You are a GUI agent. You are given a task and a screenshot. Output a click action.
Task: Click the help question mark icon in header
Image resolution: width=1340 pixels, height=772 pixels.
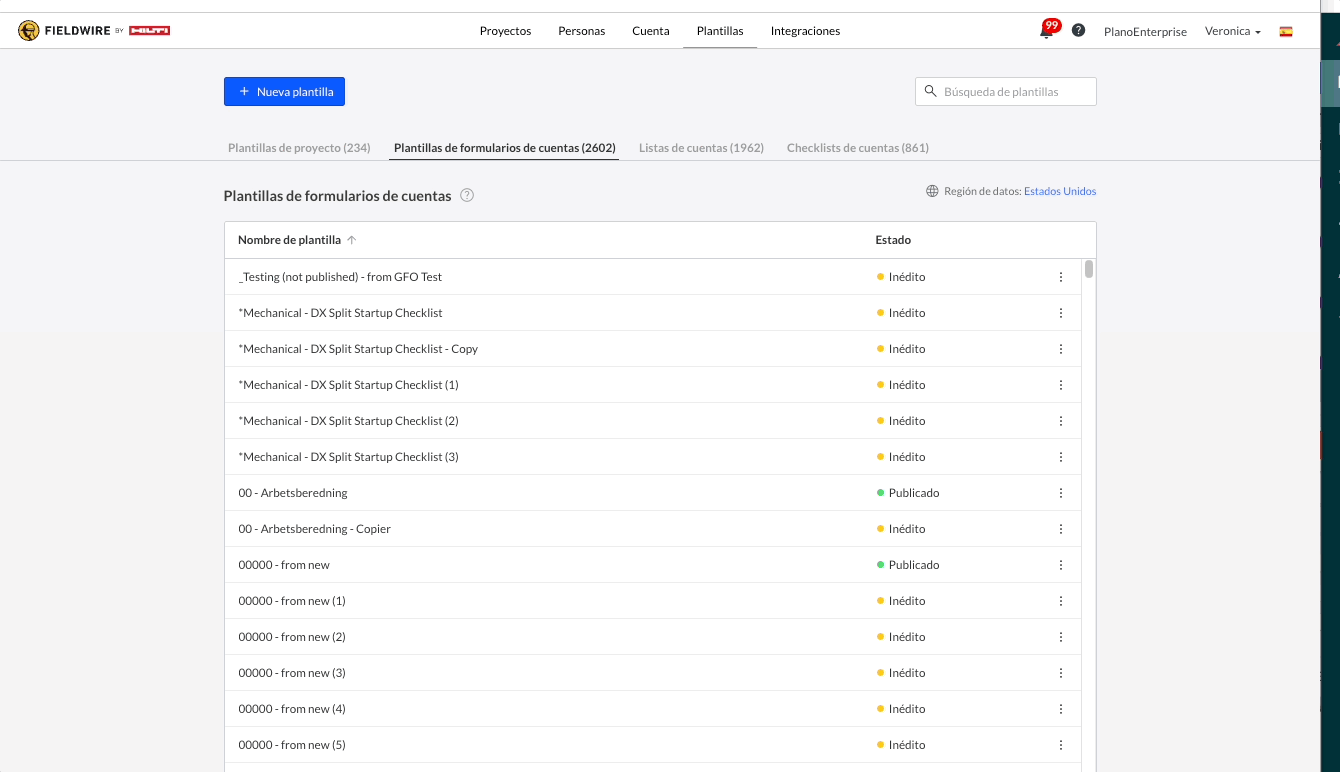(1078, 31)
